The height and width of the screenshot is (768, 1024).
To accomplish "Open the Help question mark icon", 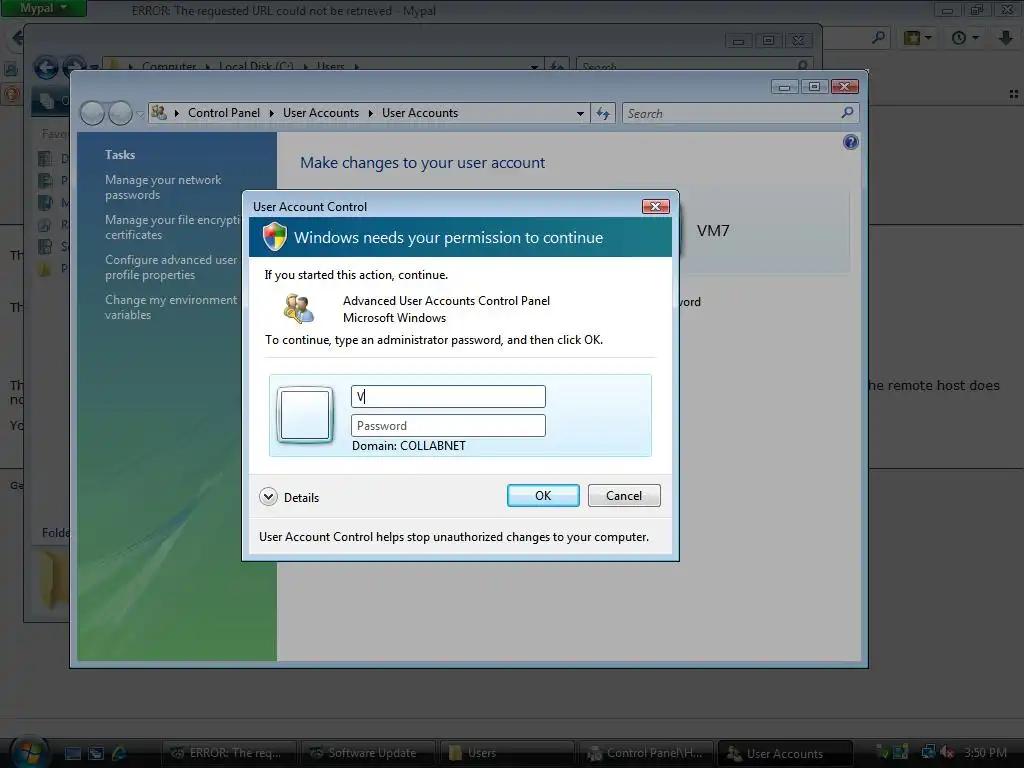I will pos(850,142).
